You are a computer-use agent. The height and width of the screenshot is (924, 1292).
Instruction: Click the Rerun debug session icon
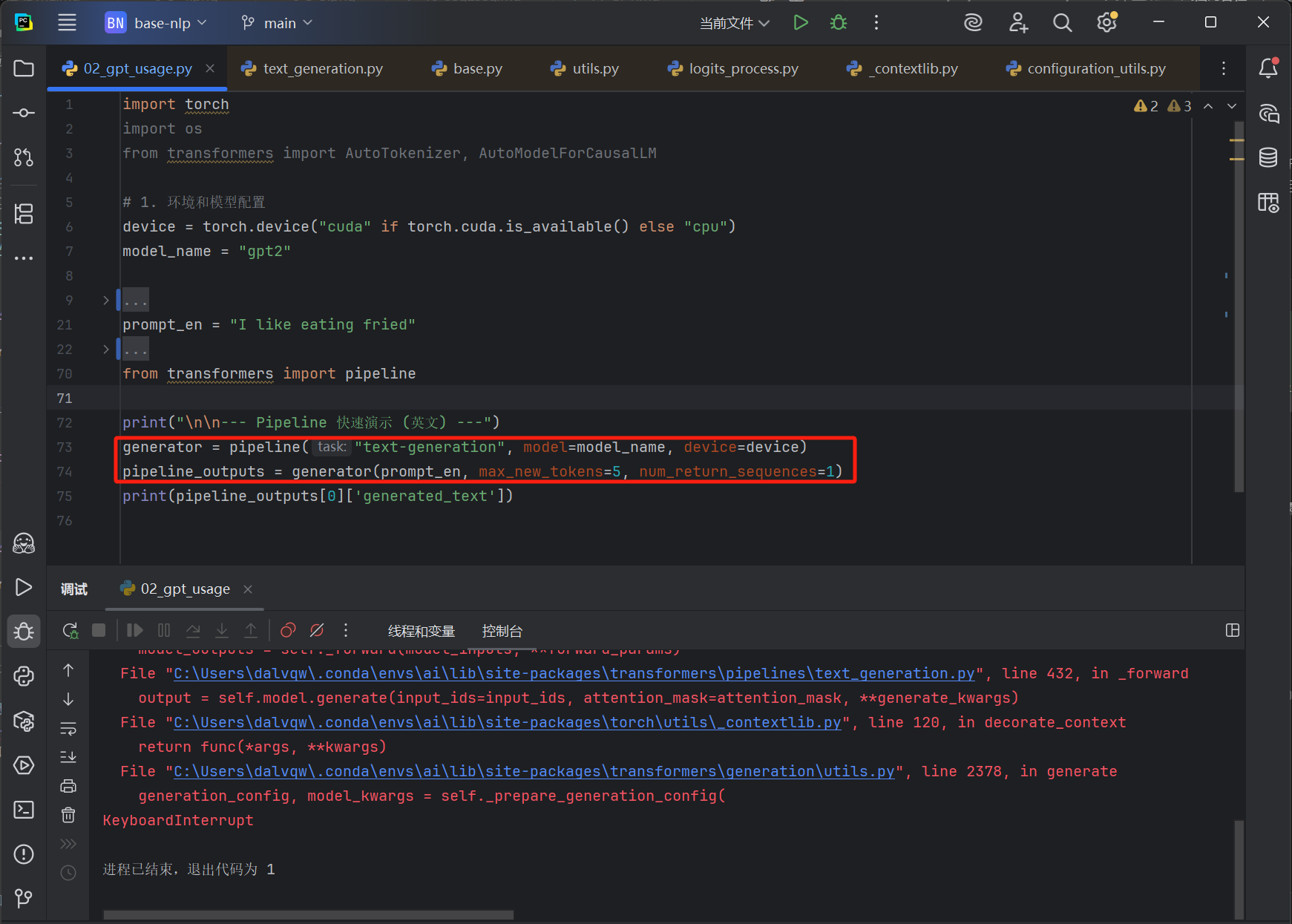point(70,630)
